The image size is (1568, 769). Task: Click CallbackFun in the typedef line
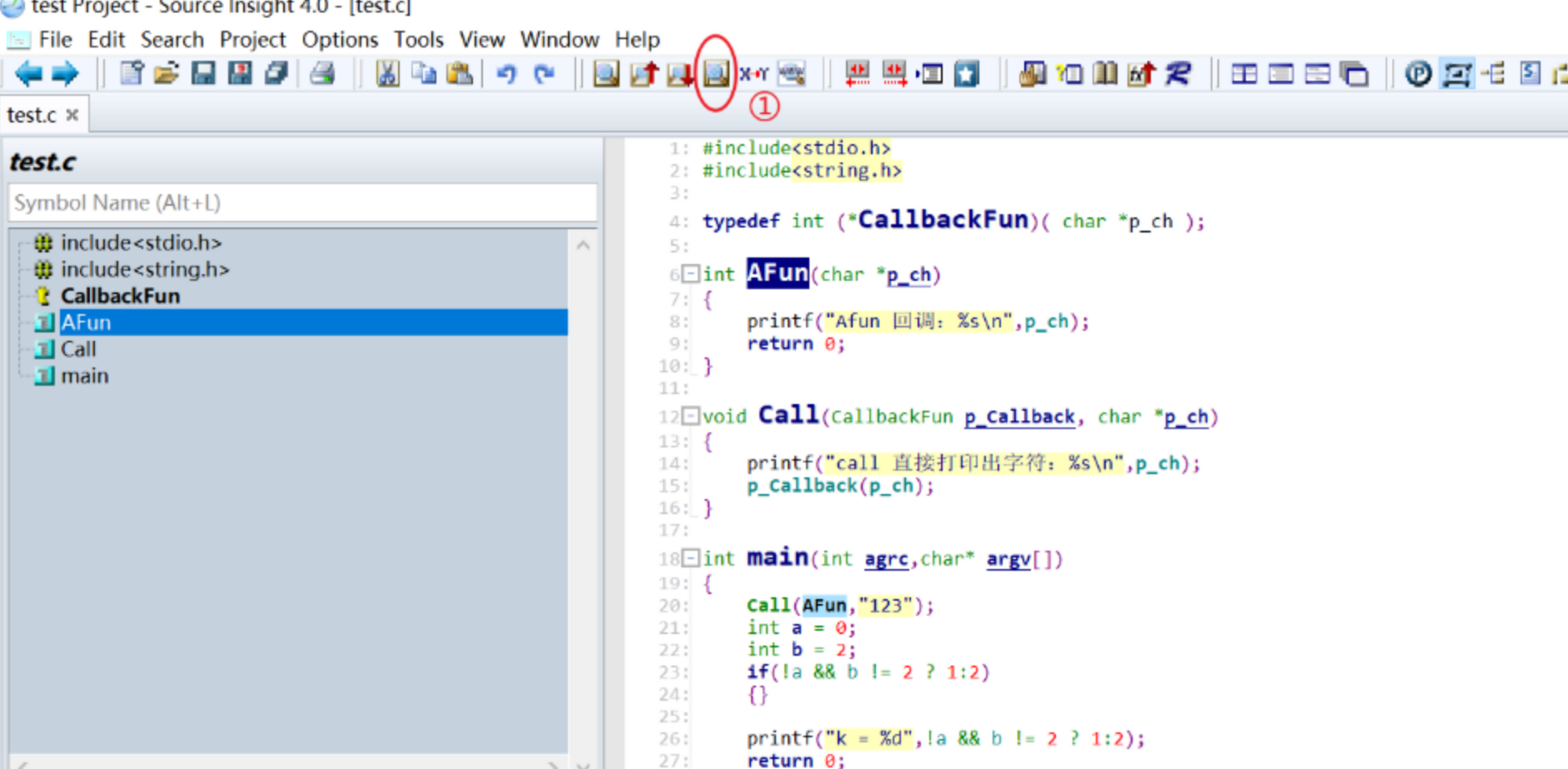943,219
